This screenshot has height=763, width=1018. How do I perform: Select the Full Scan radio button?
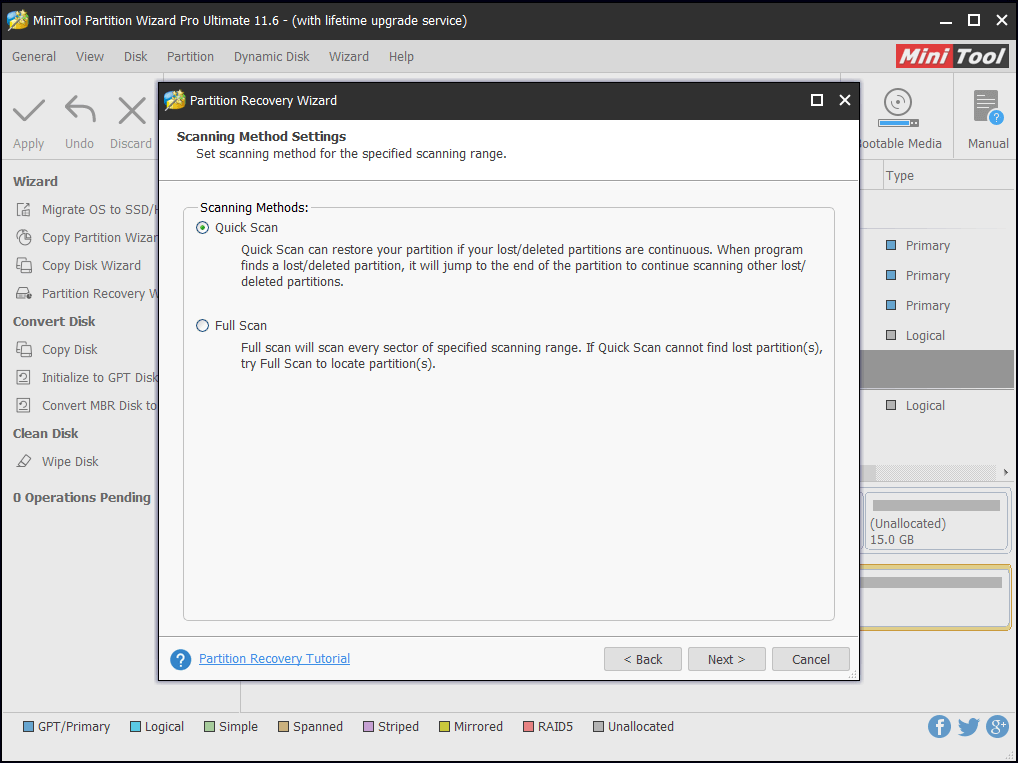(203, 325)
